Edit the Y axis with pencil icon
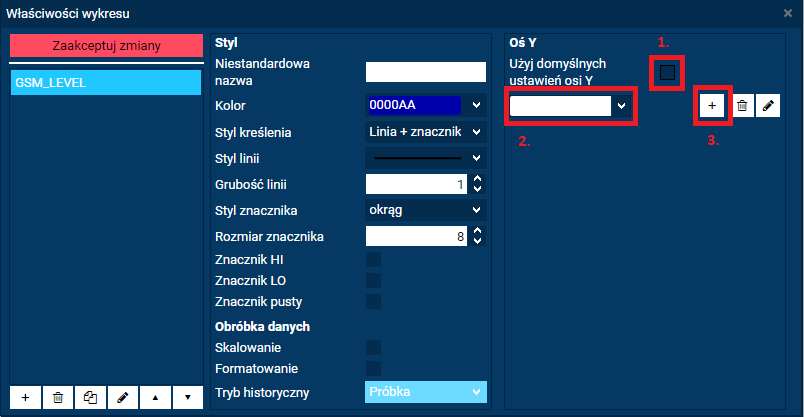804x417 pixels. coord(767,105)
